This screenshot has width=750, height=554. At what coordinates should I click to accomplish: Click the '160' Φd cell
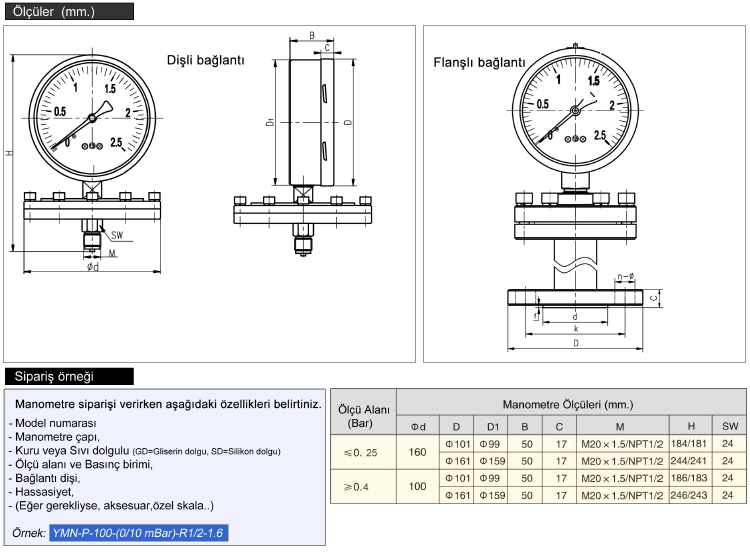417,452
